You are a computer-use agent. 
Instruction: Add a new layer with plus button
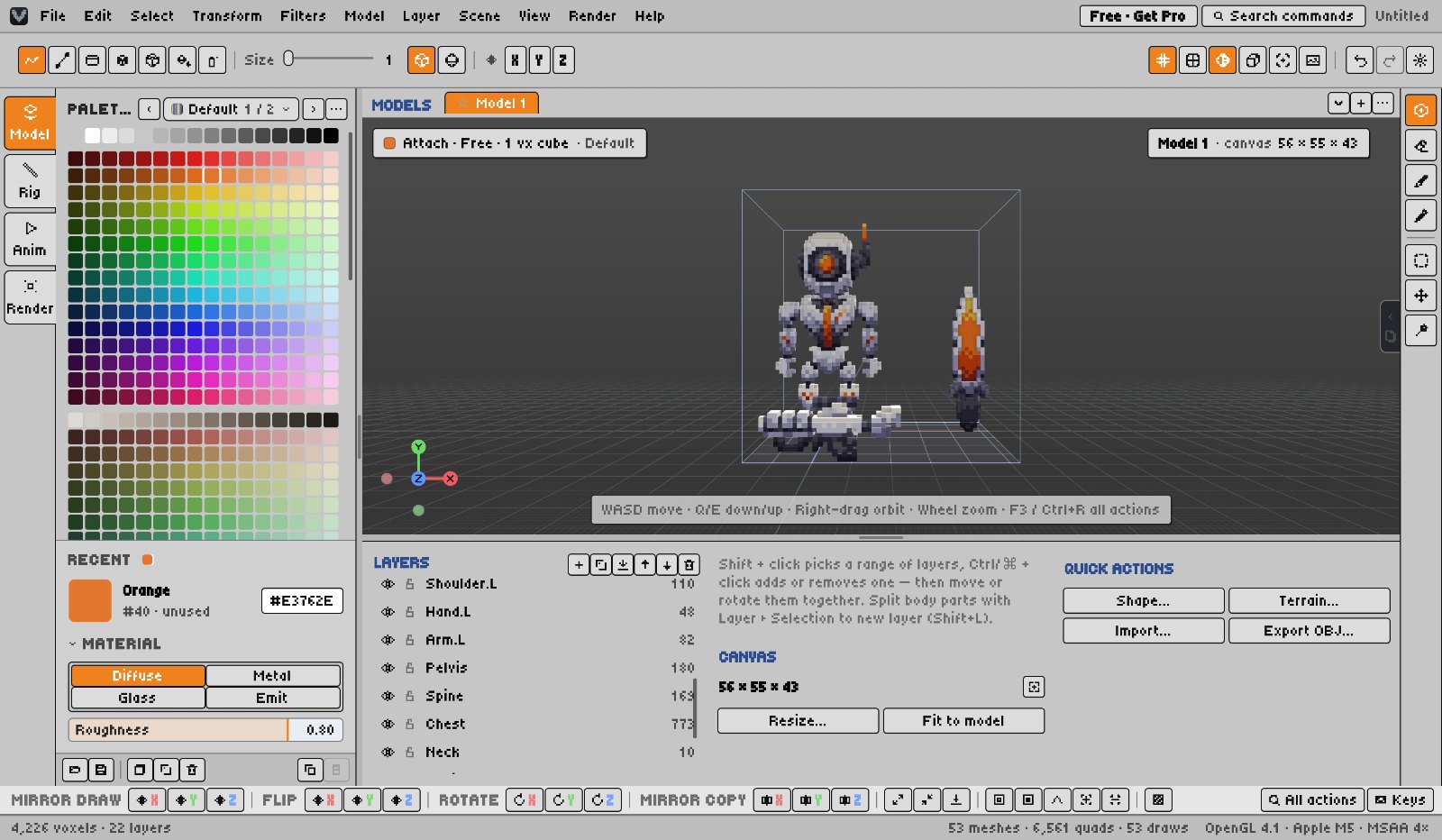coord(579,565)
